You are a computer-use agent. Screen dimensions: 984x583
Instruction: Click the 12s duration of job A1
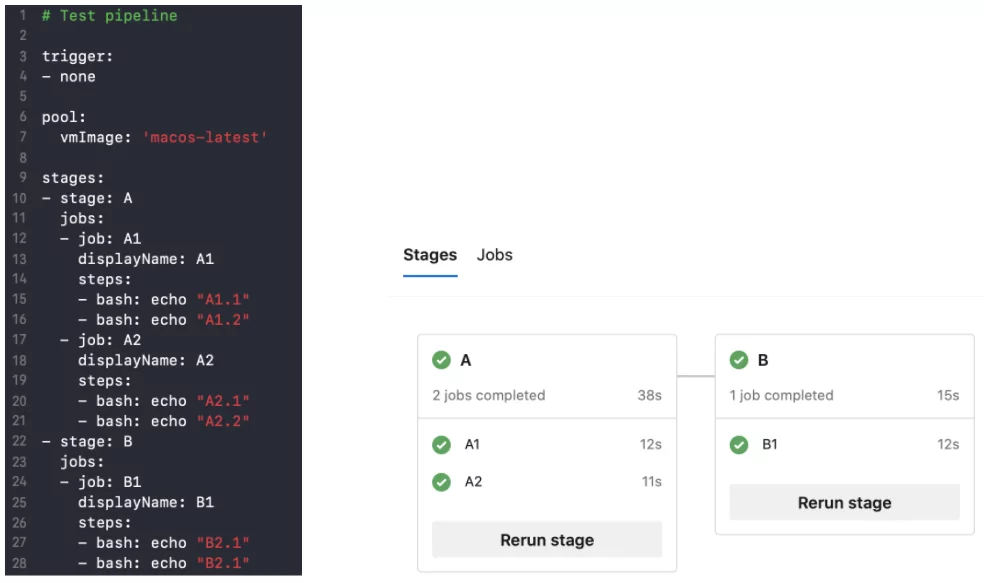tap(650, 444)
